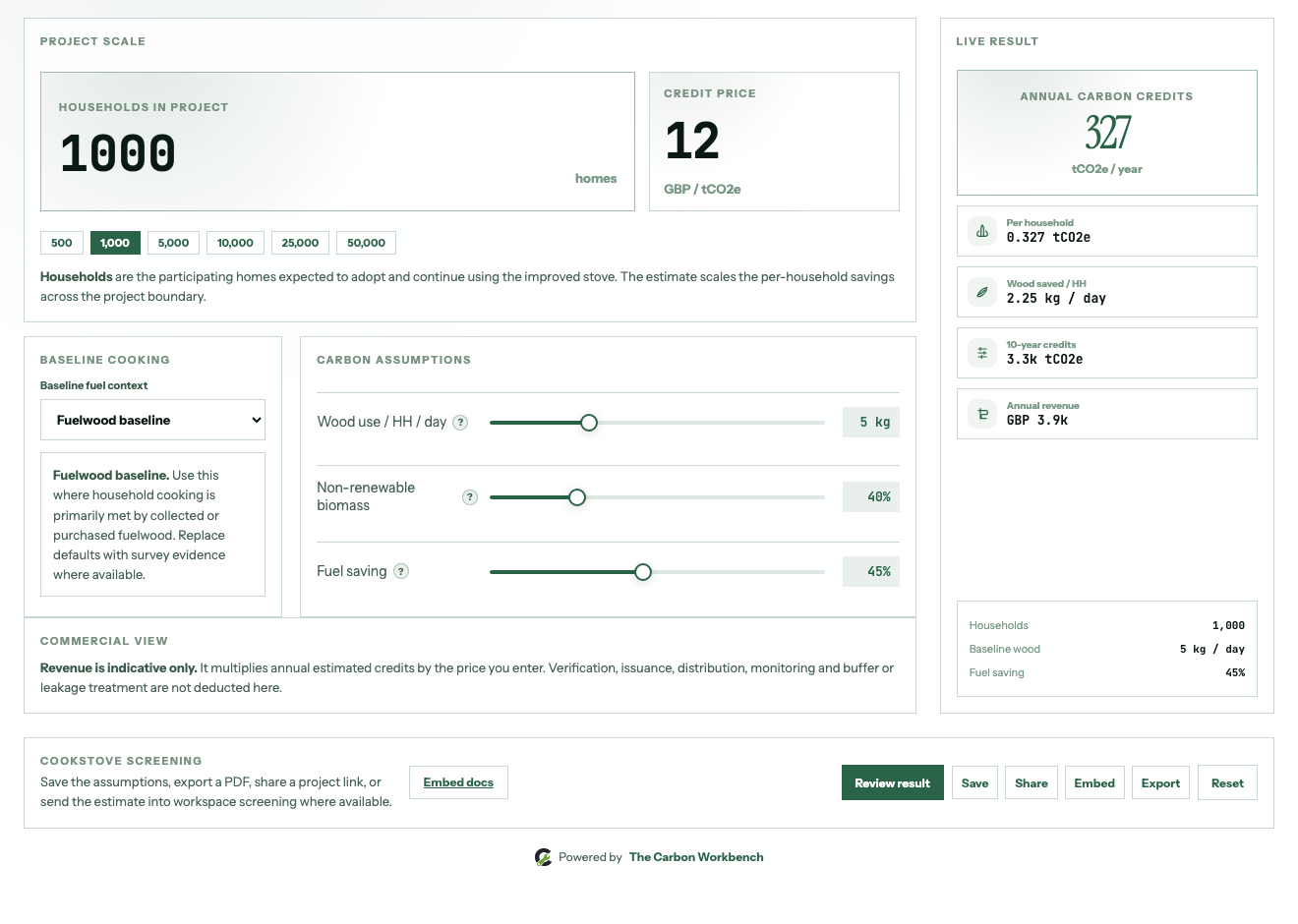The height and width of the screenshot is (924, 1298).
Task: Click the Export button
Action: [1160, 783]
